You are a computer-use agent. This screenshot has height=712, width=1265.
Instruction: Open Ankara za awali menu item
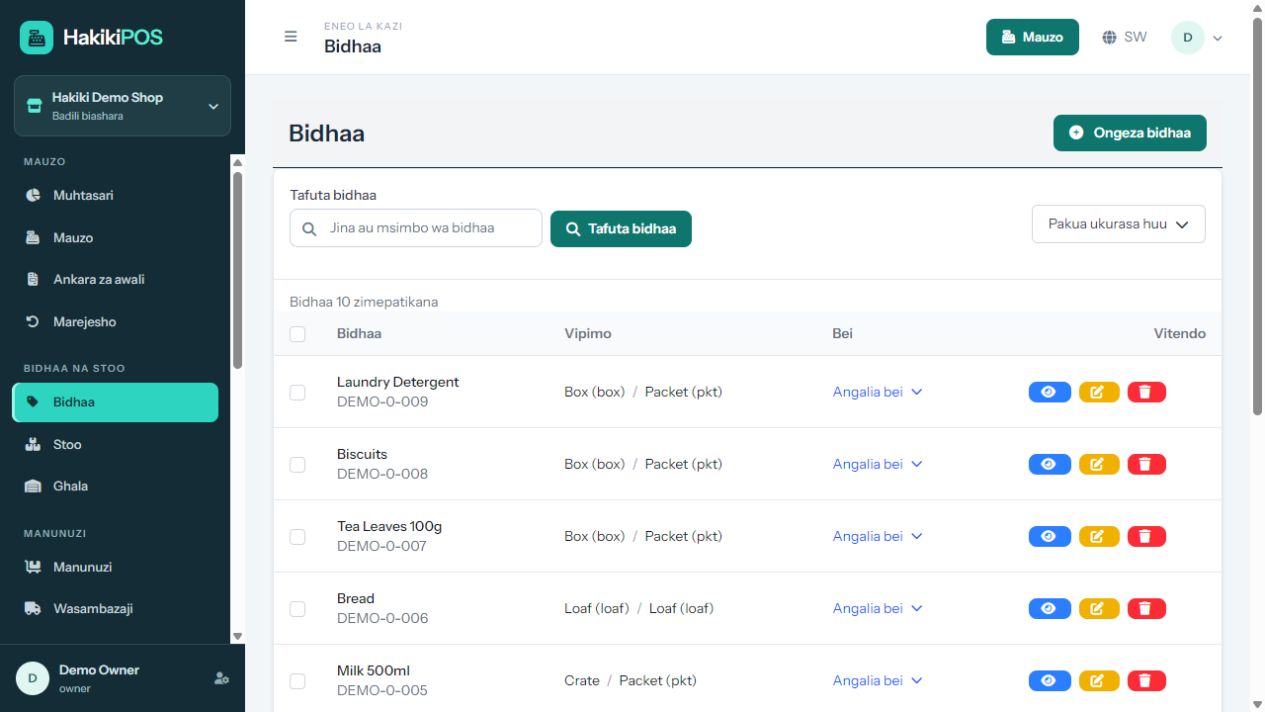115,279
